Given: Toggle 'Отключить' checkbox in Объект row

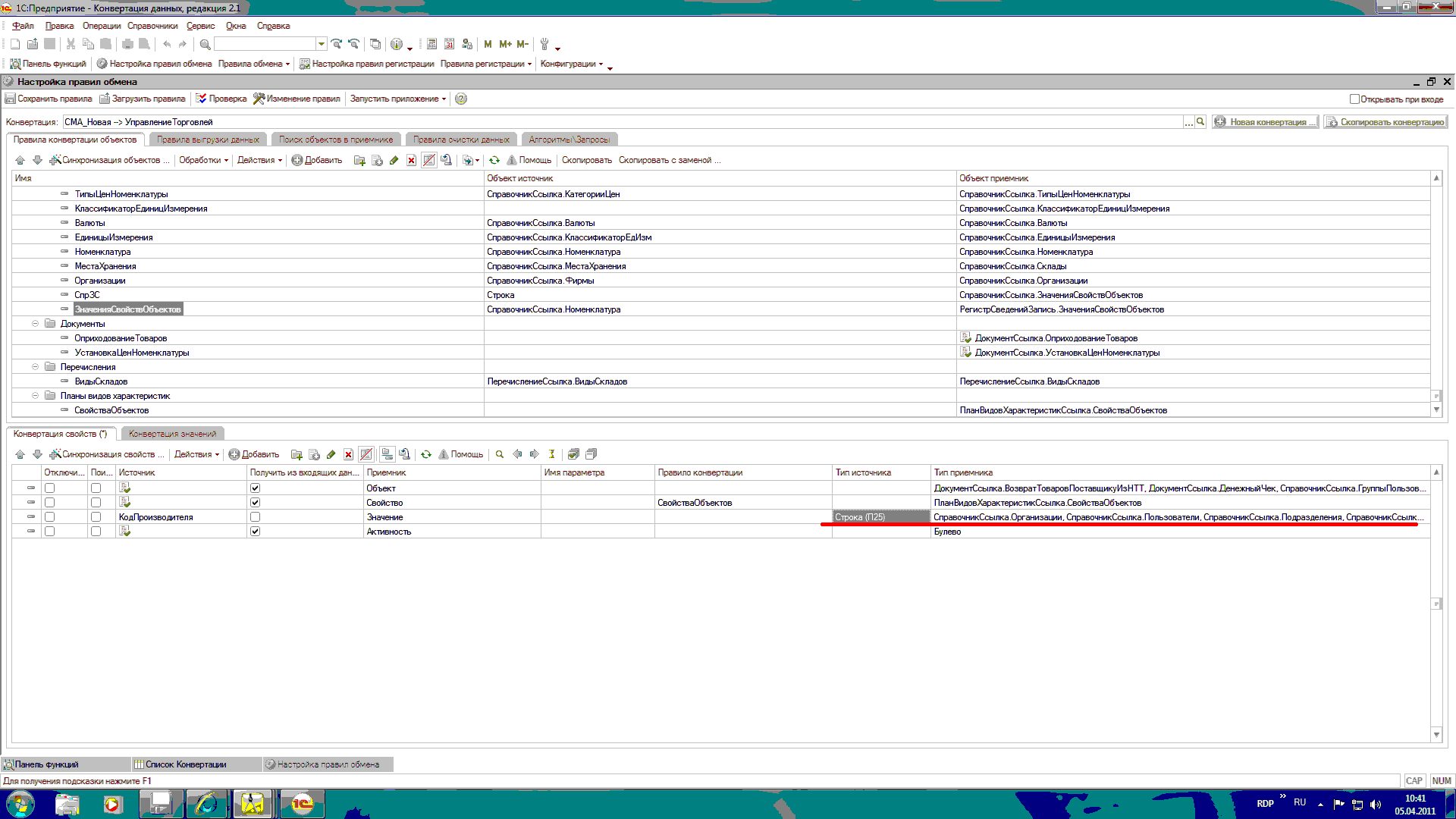Looking at the screenshot, I should click(x=49, y=488).
